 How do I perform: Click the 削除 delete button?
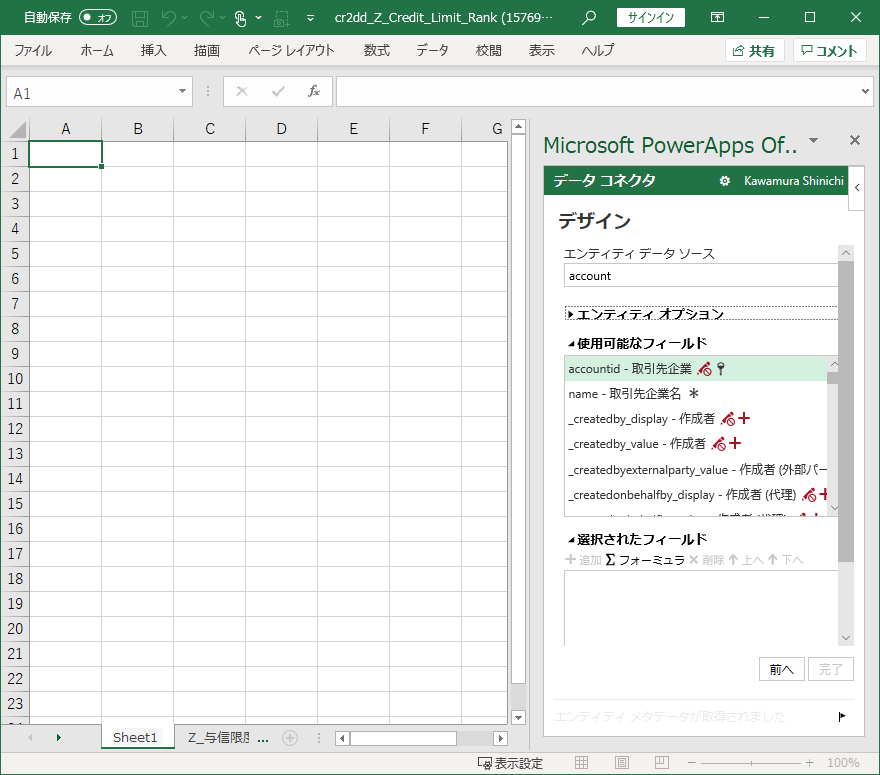(x=707, y=560)
